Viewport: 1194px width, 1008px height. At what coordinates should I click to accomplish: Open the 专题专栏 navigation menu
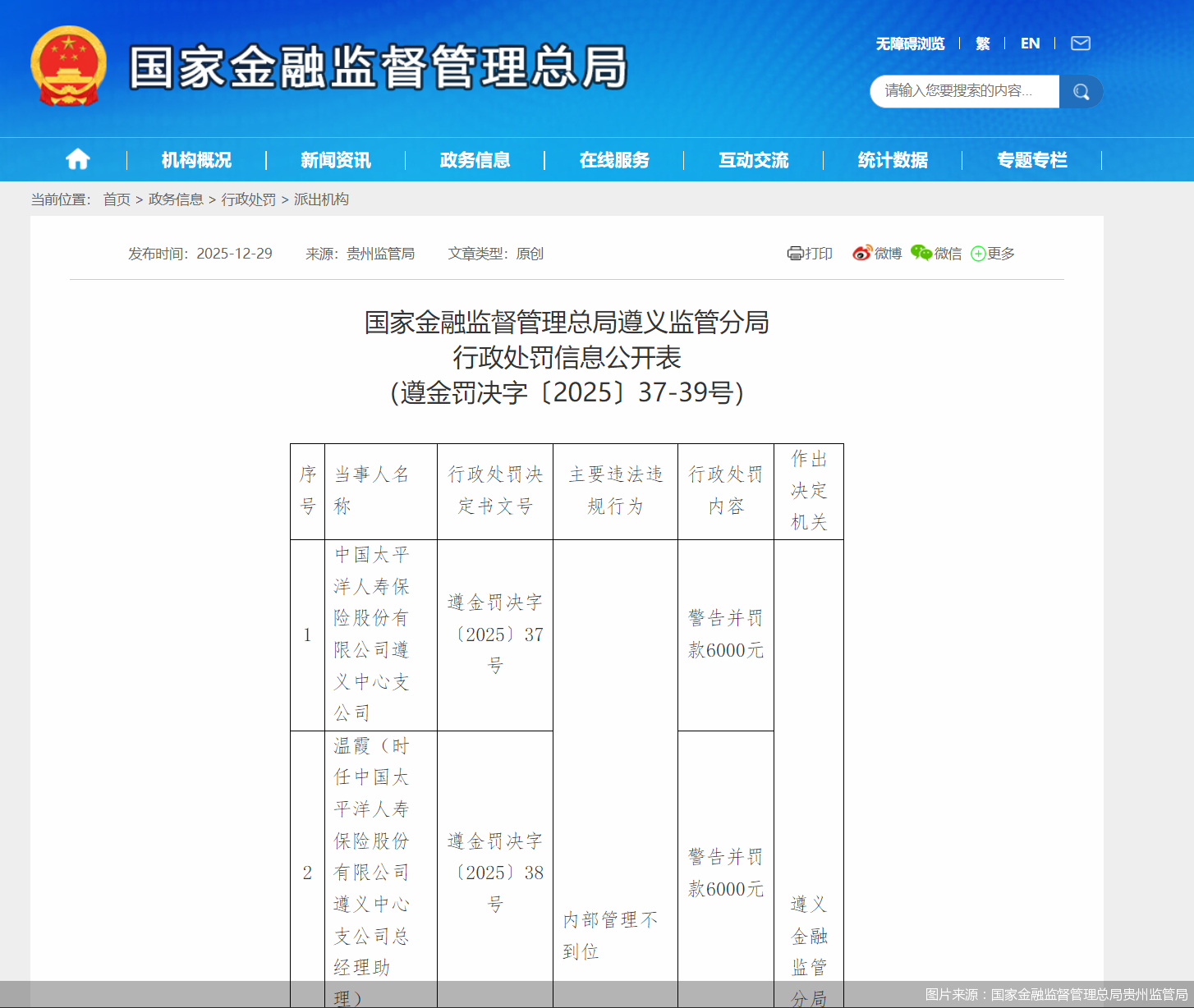[1031, 159]
